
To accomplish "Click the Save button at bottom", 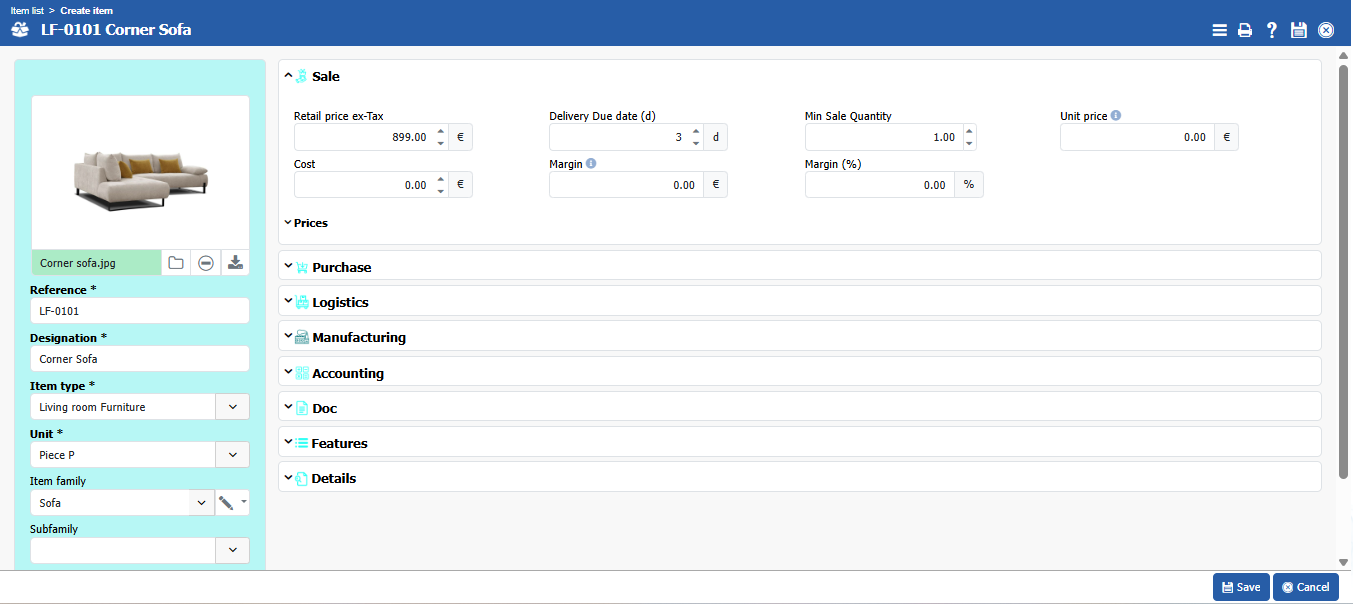I will 1240,587.
